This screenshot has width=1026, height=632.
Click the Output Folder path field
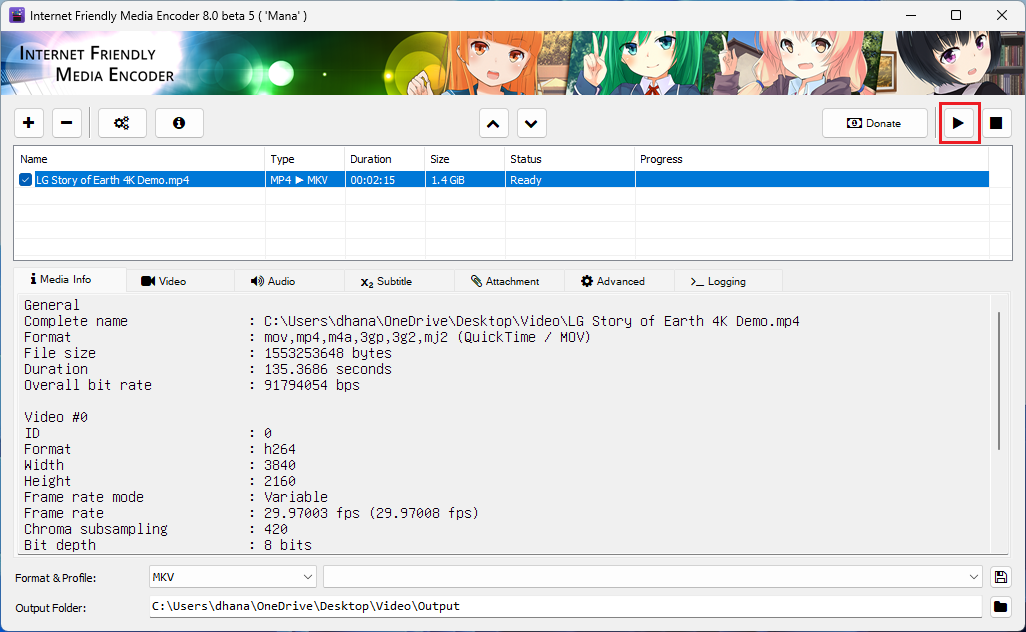click(x=565, y=606)
